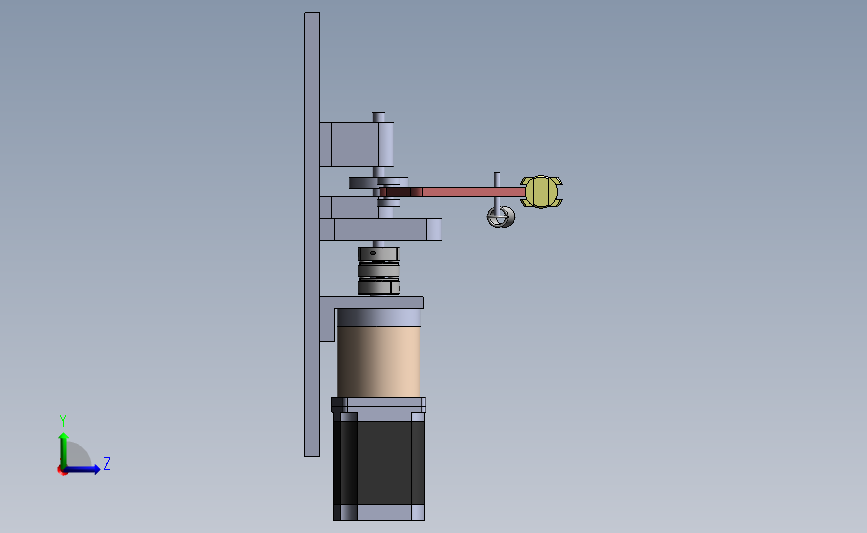Select the green Y axis arrow
Viewport: 867px width, 533px height.
coord(63,451)
